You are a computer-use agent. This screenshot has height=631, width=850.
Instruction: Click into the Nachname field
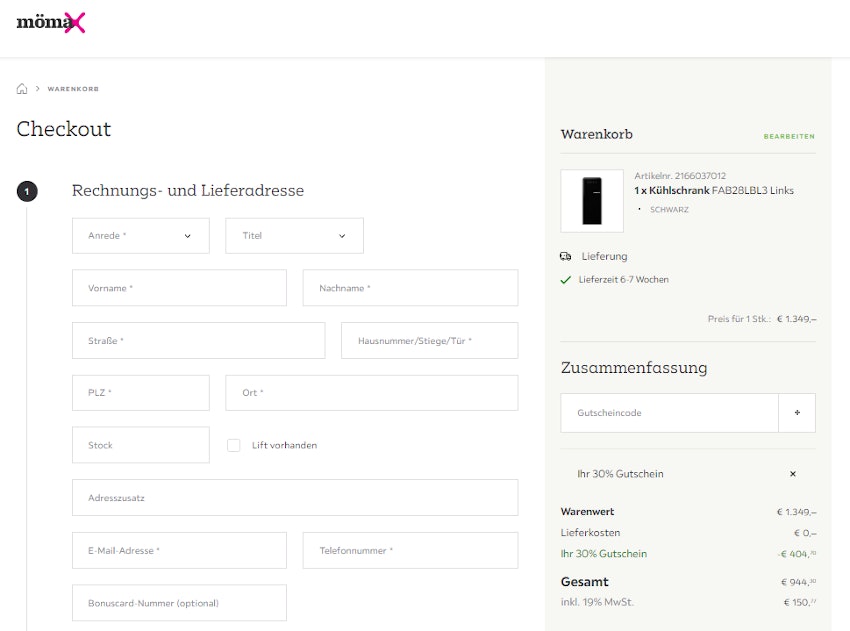click(410, 288)
